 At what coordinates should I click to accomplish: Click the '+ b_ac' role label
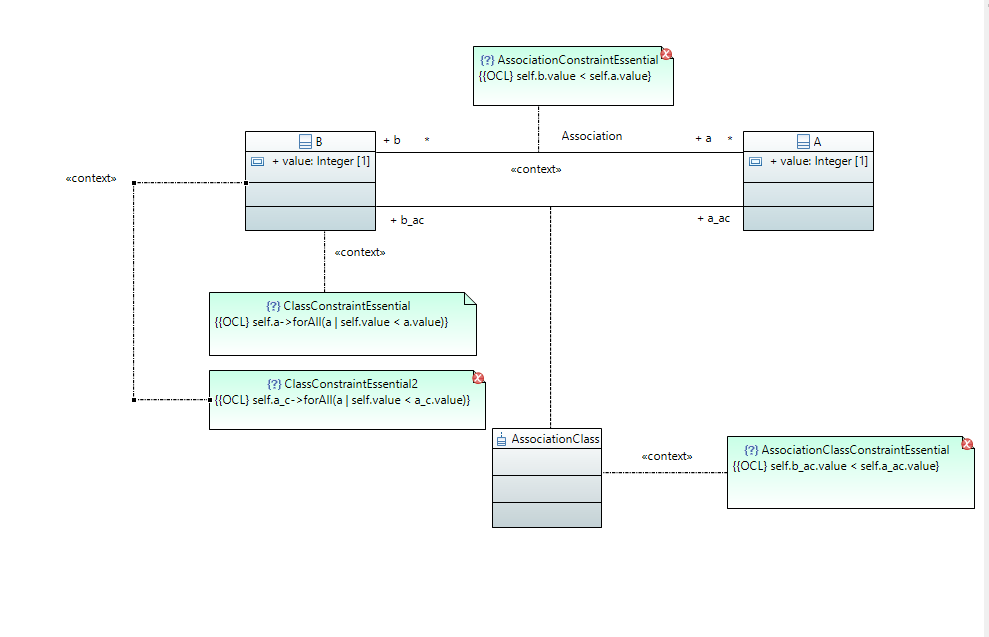[407, 220]
